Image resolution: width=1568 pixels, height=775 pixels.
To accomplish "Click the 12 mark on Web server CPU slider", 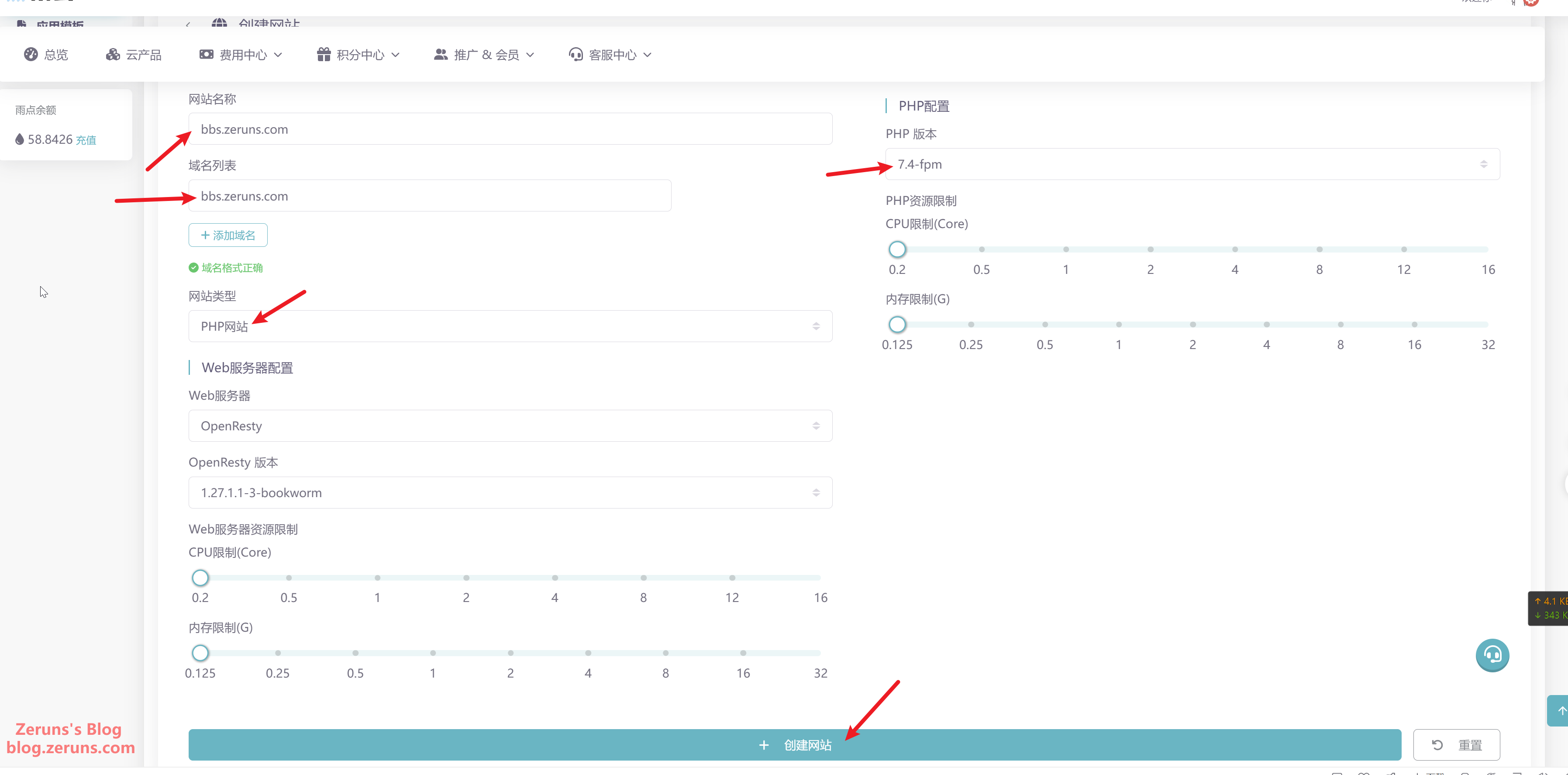I will click(x=732, y=578).
